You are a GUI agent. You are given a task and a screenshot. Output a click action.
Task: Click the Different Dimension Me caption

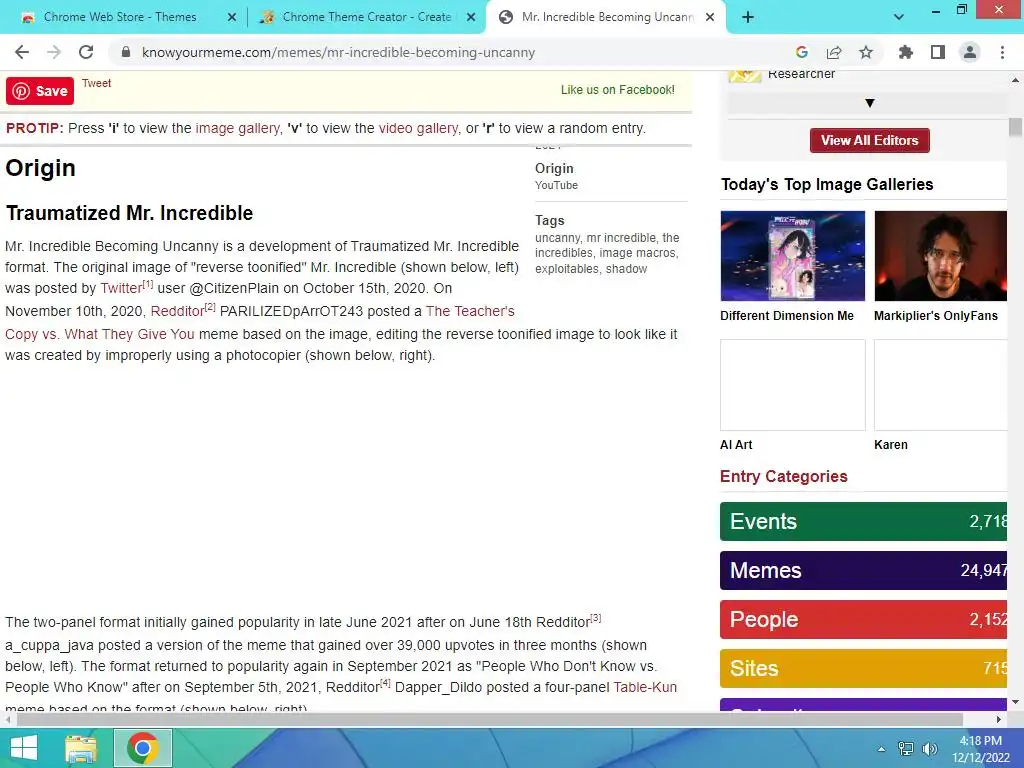[x=787, y=315]
